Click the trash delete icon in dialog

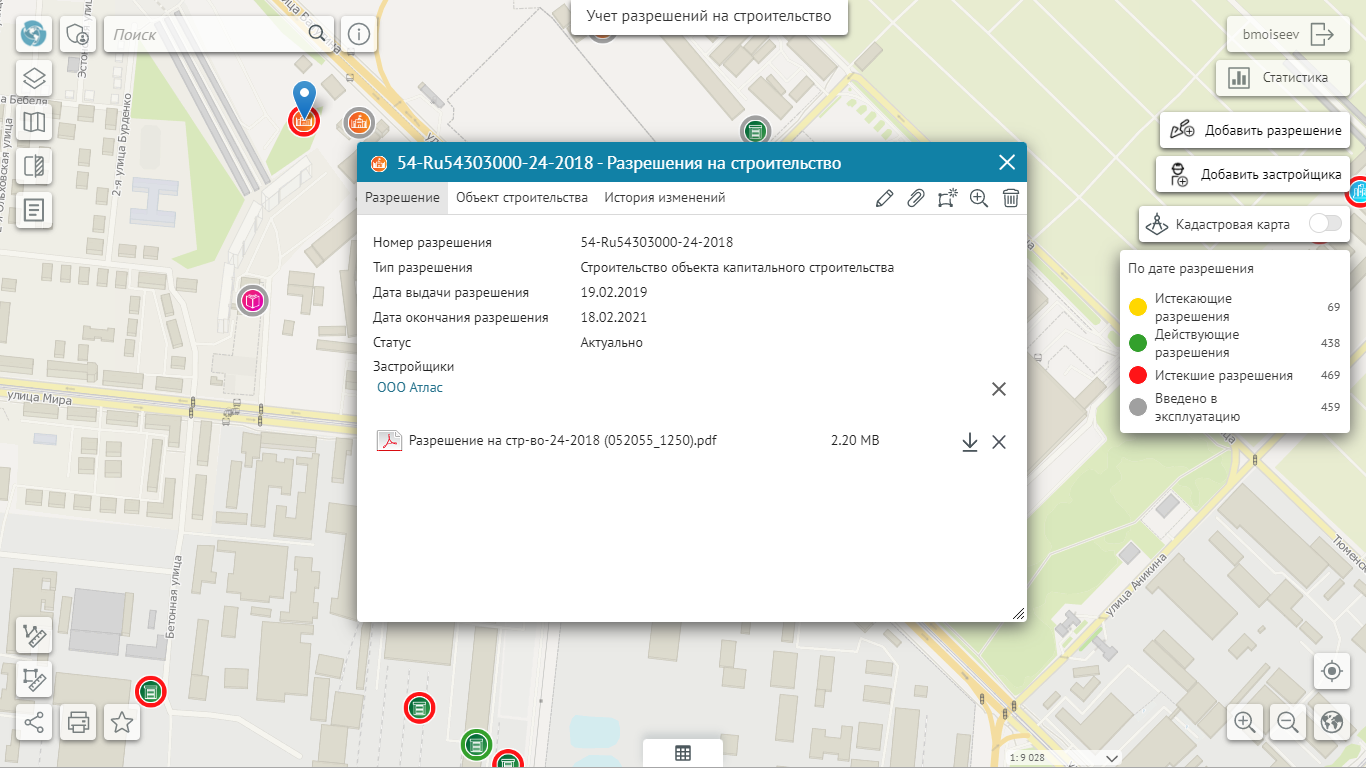pyautogui.click(x=1011, y=198)
